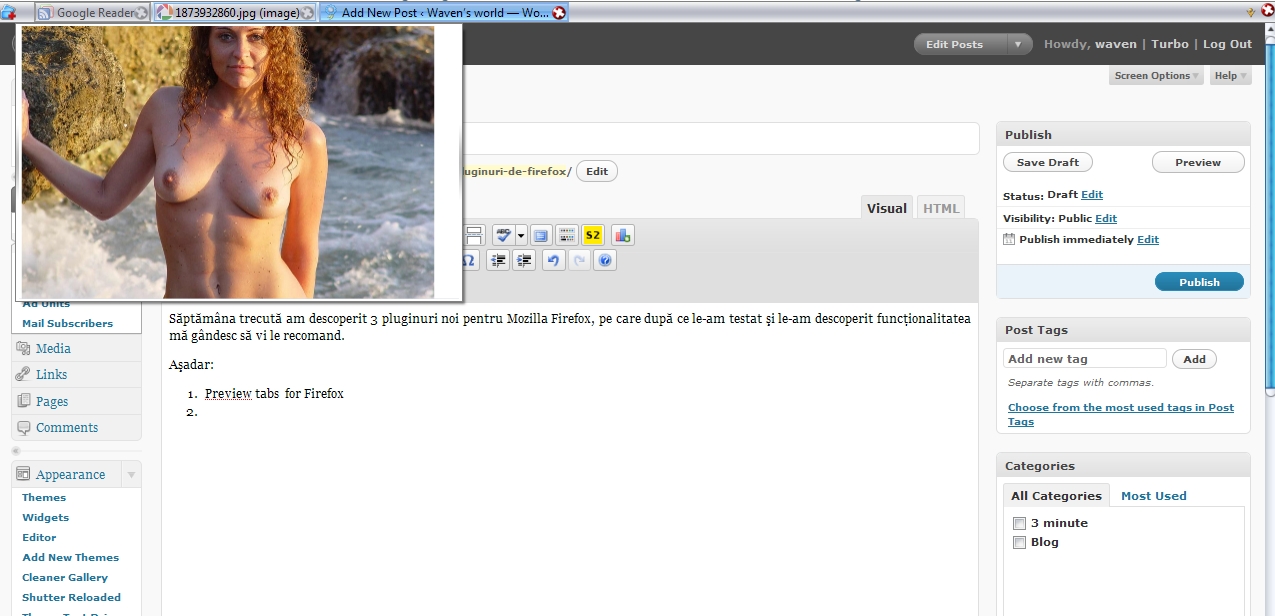Viewport: 1275px width, 616px height.
Task: Insert special character with omega icon
Action: tap(469, 261)
